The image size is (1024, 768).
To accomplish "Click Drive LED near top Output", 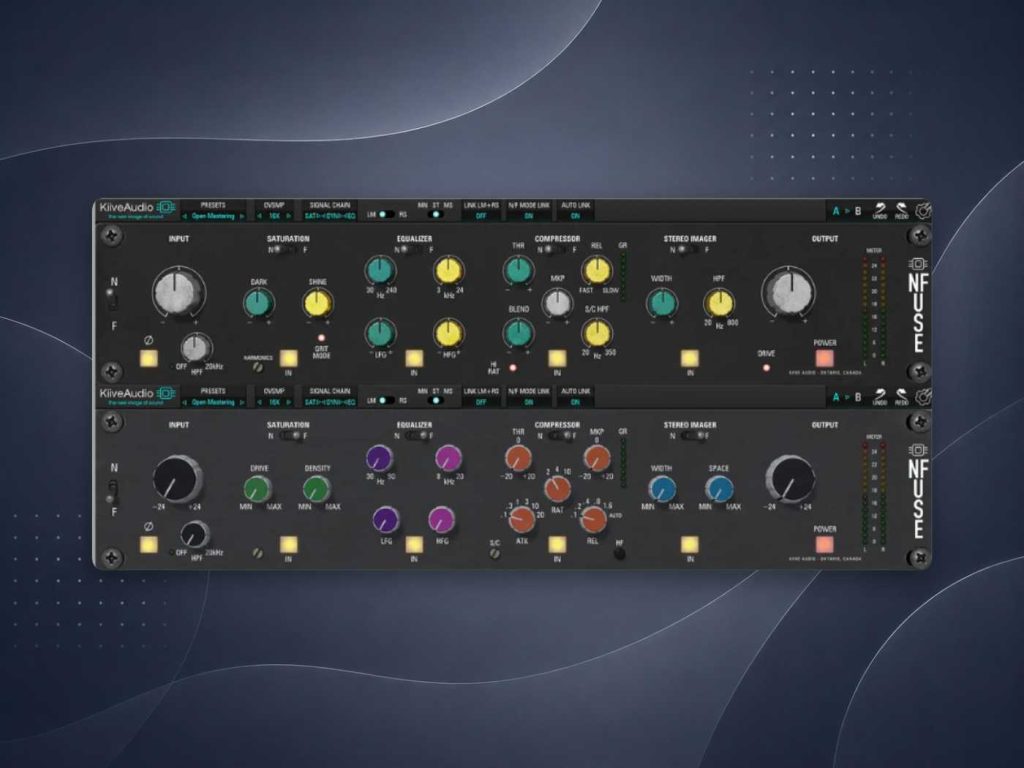I will tap(766, 368).
